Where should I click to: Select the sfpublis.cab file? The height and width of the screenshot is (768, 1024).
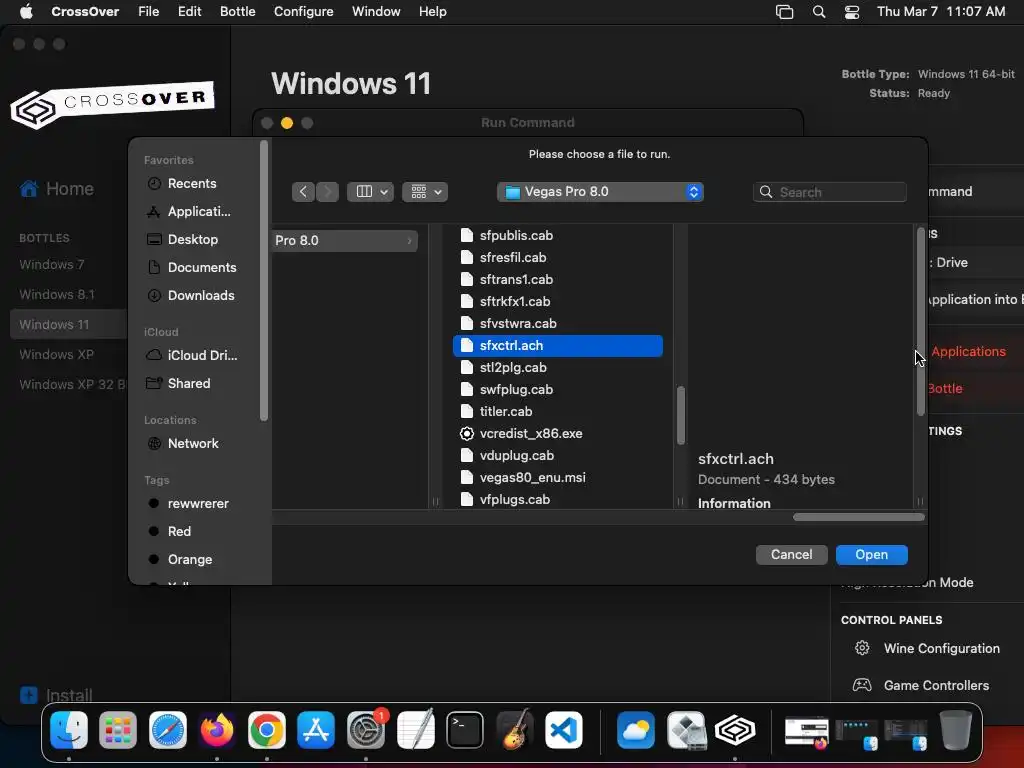pyautogui.click(x=558, y=236)
